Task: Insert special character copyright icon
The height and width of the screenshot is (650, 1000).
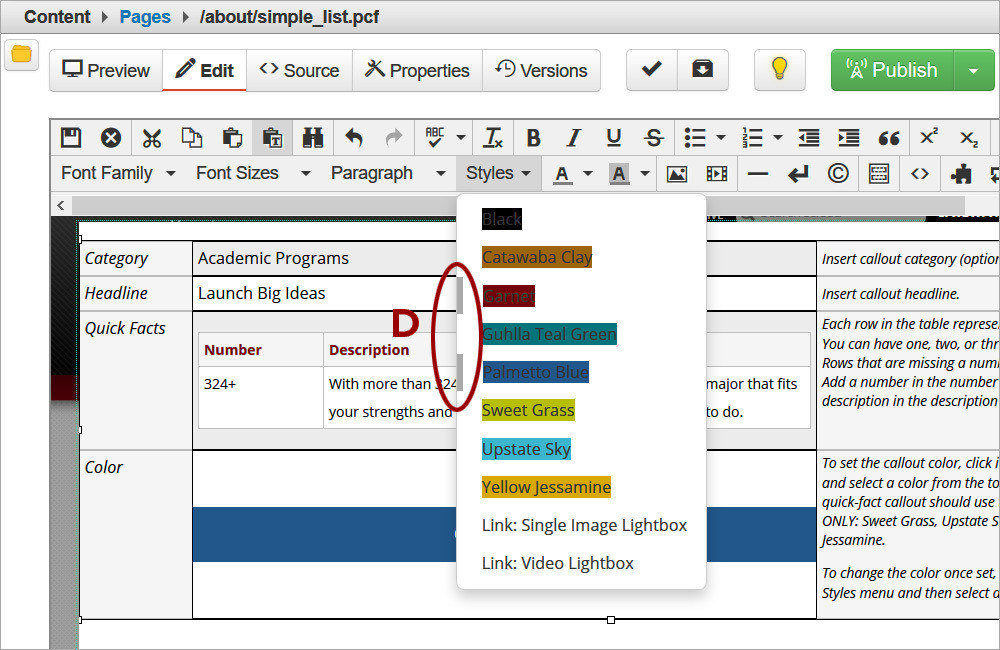Action: click(838, 174)
